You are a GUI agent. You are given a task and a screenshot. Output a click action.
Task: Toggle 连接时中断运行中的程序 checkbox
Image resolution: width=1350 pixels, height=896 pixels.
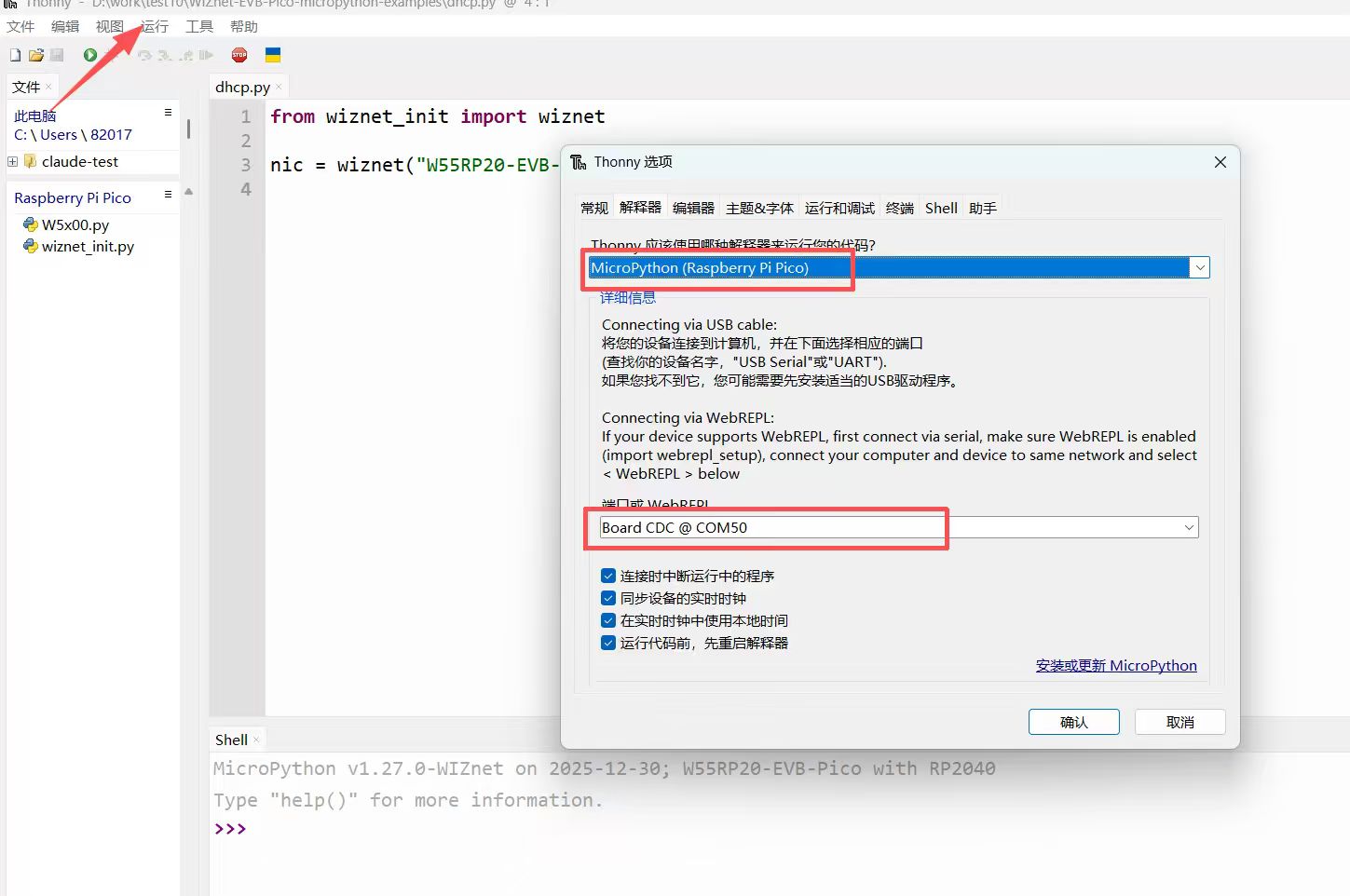point(608,577)
